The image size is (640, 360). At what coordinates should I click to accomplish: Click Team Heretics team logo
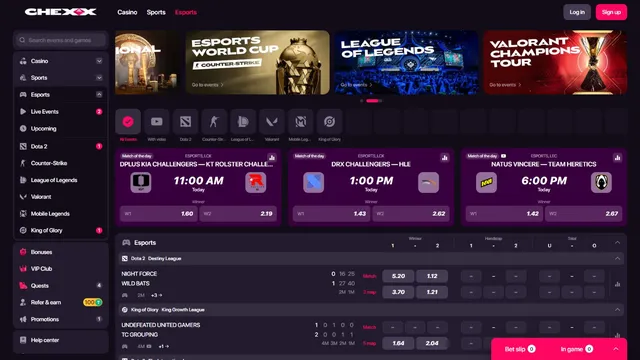pyautogui.click(x=601, y=182)
